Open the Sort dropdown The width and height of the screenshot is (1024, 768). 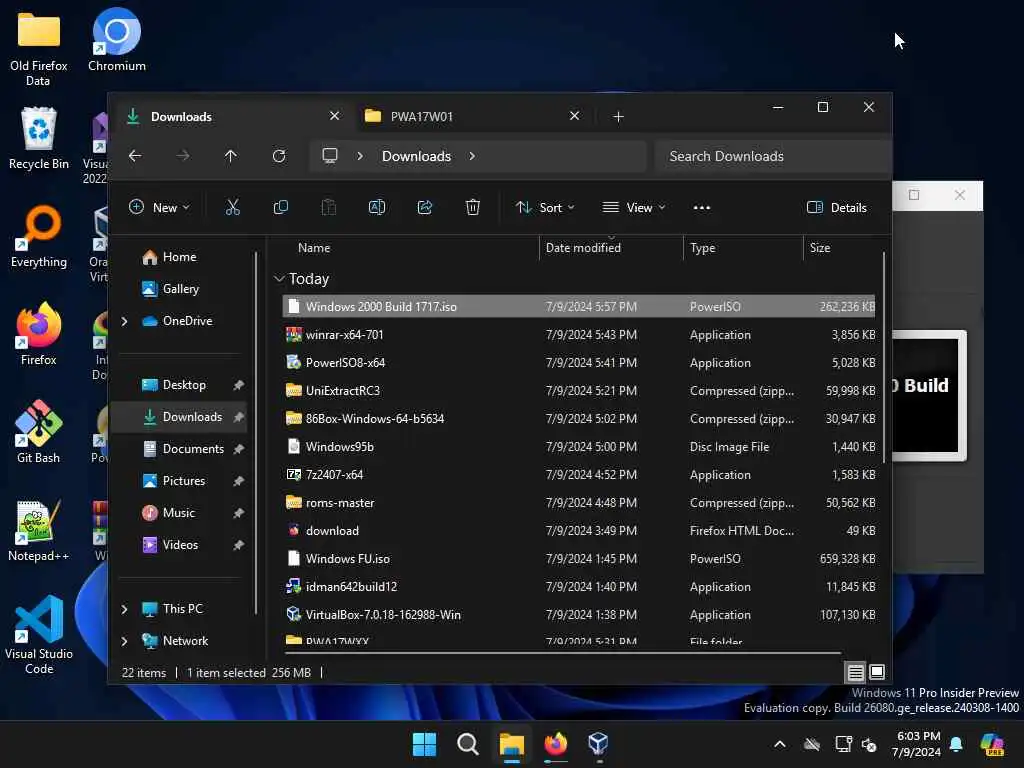pyautogui.click(x=545, y=208)
